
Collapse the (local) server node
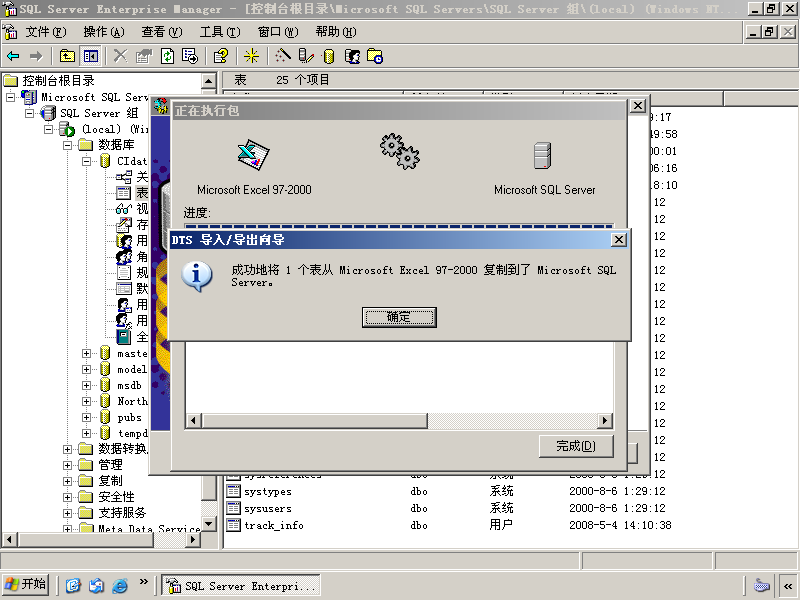coord(48,129)
